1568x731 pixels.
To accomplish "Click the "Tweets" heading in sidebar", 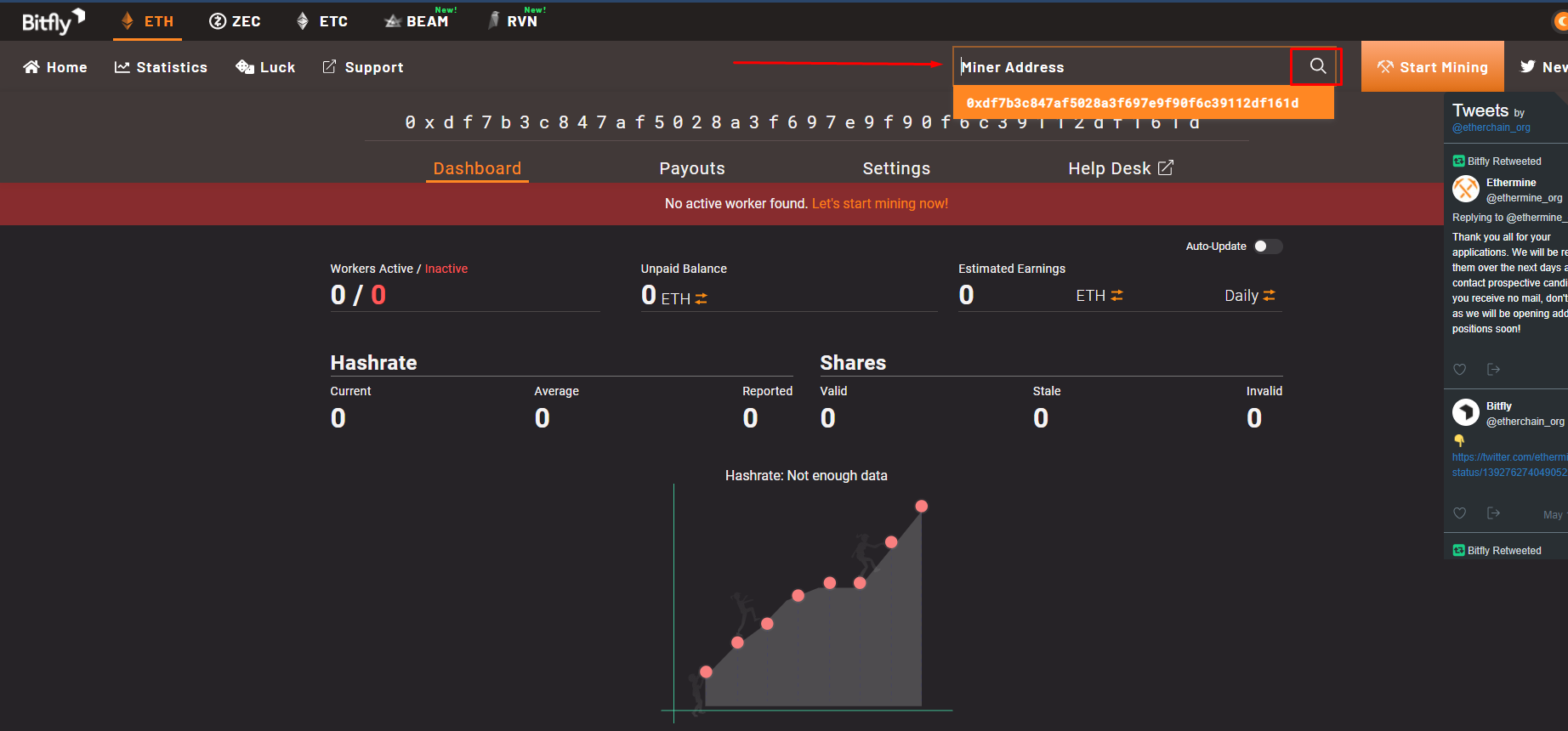I will pos(1480,110).
